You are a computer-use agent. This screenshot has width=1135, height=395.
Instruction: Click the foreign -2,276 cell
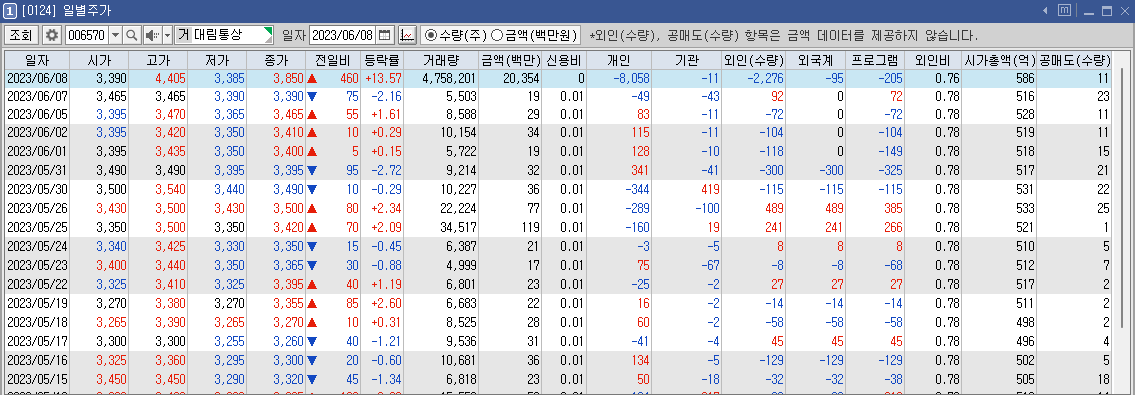[x=754, y=78]
